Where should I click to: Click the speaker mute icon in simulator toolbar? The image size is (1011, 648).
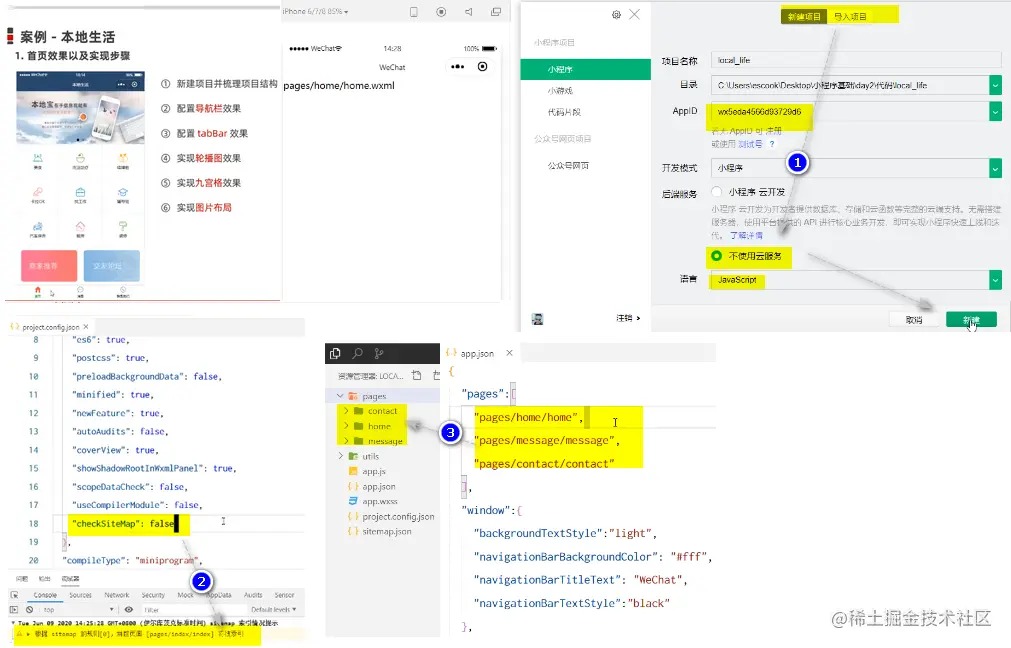[469, 12]
